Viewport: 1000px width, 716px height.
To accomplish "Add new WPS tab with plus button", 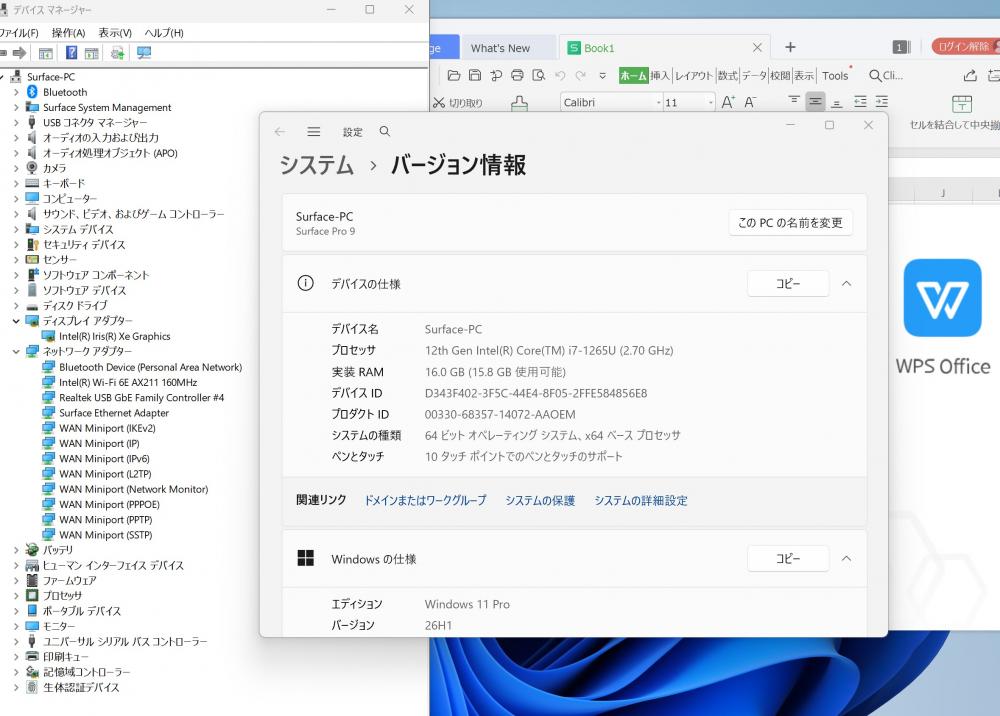I will 790,47.
